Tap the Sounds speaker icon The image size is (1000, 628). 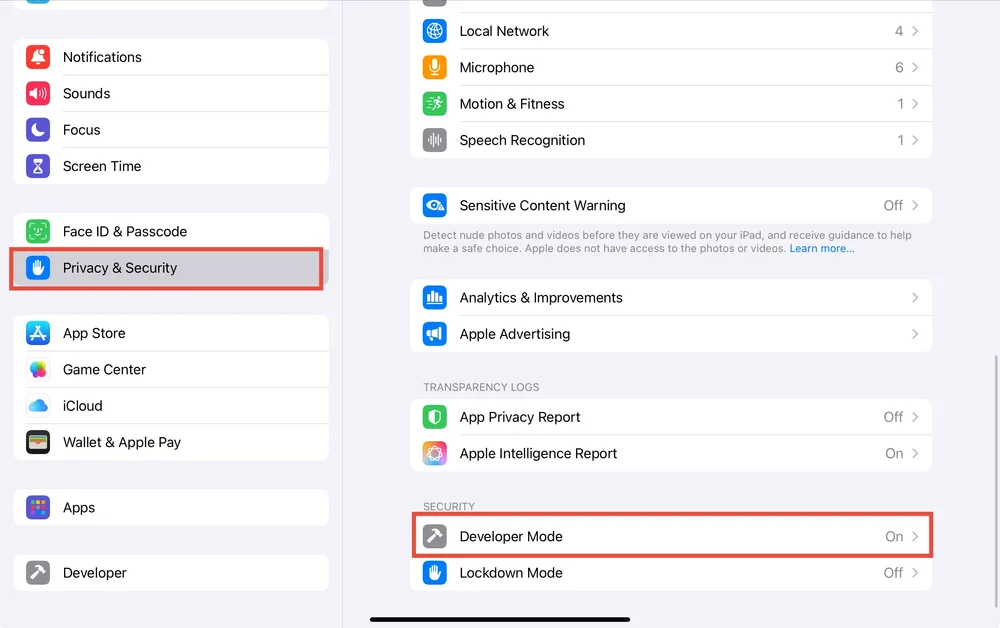38,94
